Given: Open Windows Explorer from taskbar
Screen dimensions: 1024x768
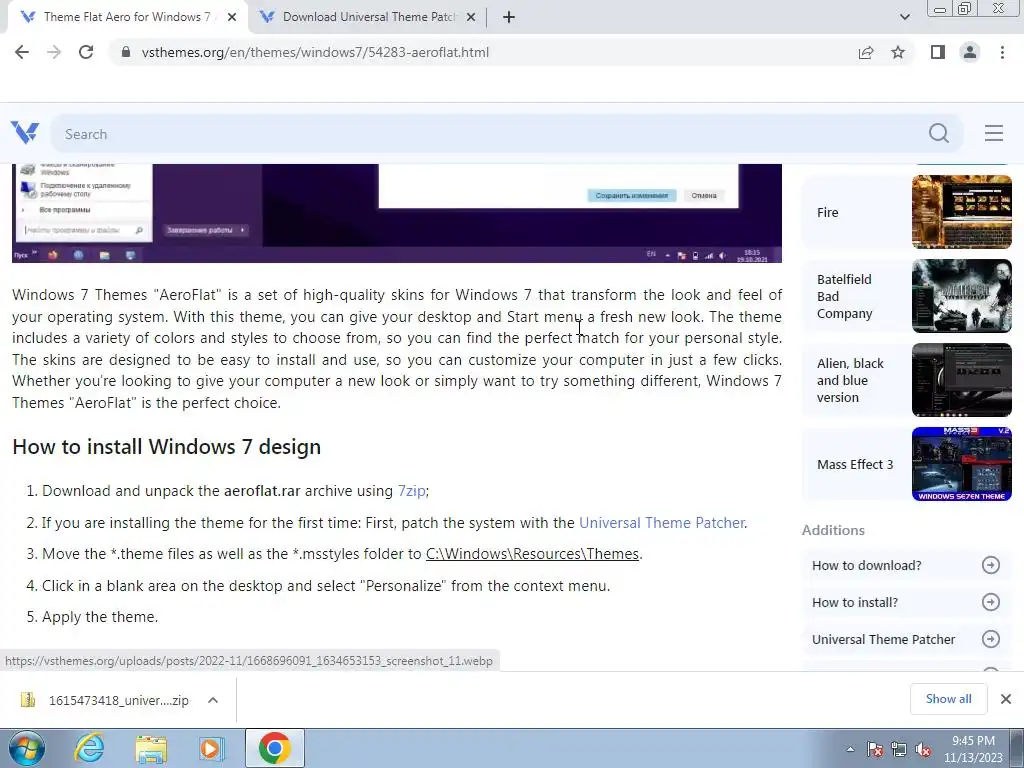Looking at the screenshot, I should [x=151, y=748].
